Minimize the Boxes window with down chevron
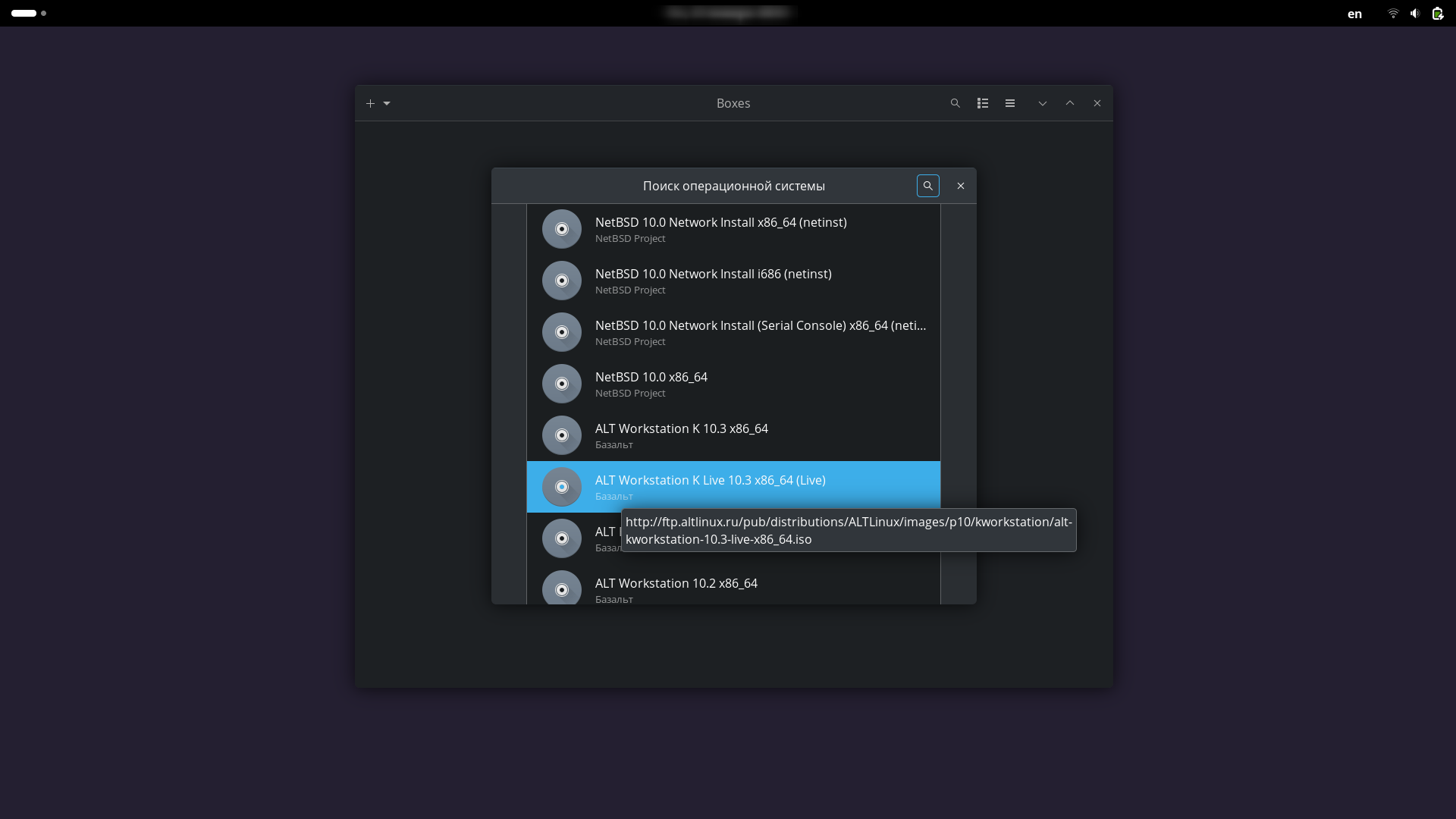The width and height of the screenshot is (1456, 819). (x=1043, y=103)
